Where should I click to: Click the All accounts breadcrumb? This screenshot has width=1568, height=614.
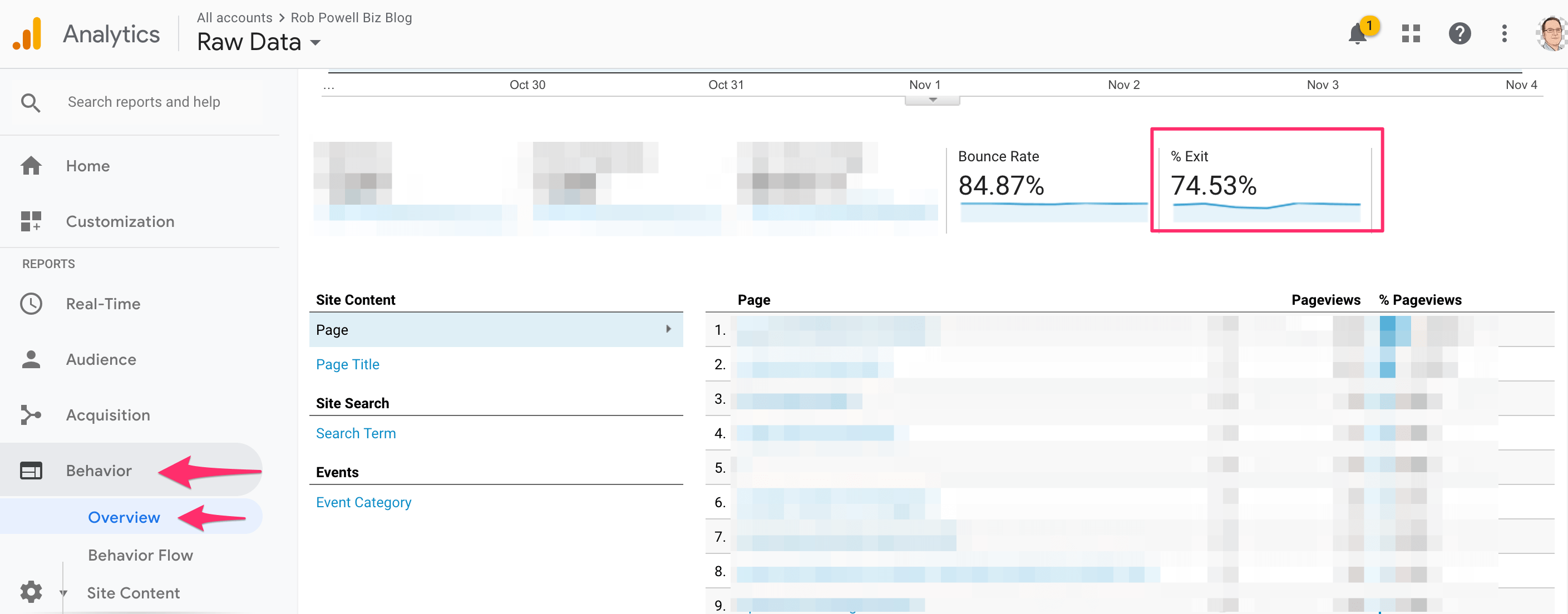click(x=234, y=18)
